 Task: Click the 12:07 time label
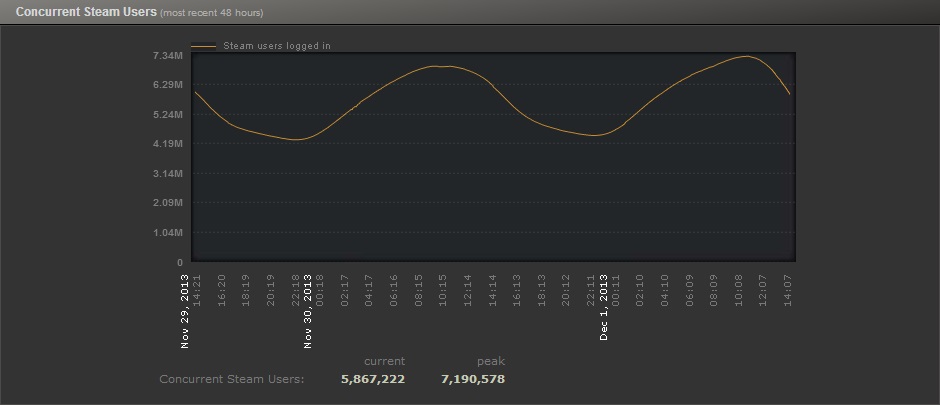763,291
